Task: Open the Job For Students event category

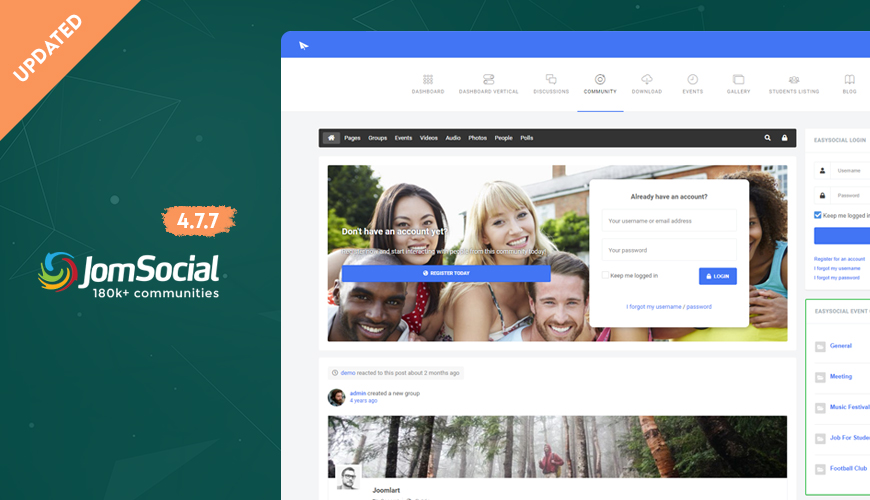Action: [849, 437]
